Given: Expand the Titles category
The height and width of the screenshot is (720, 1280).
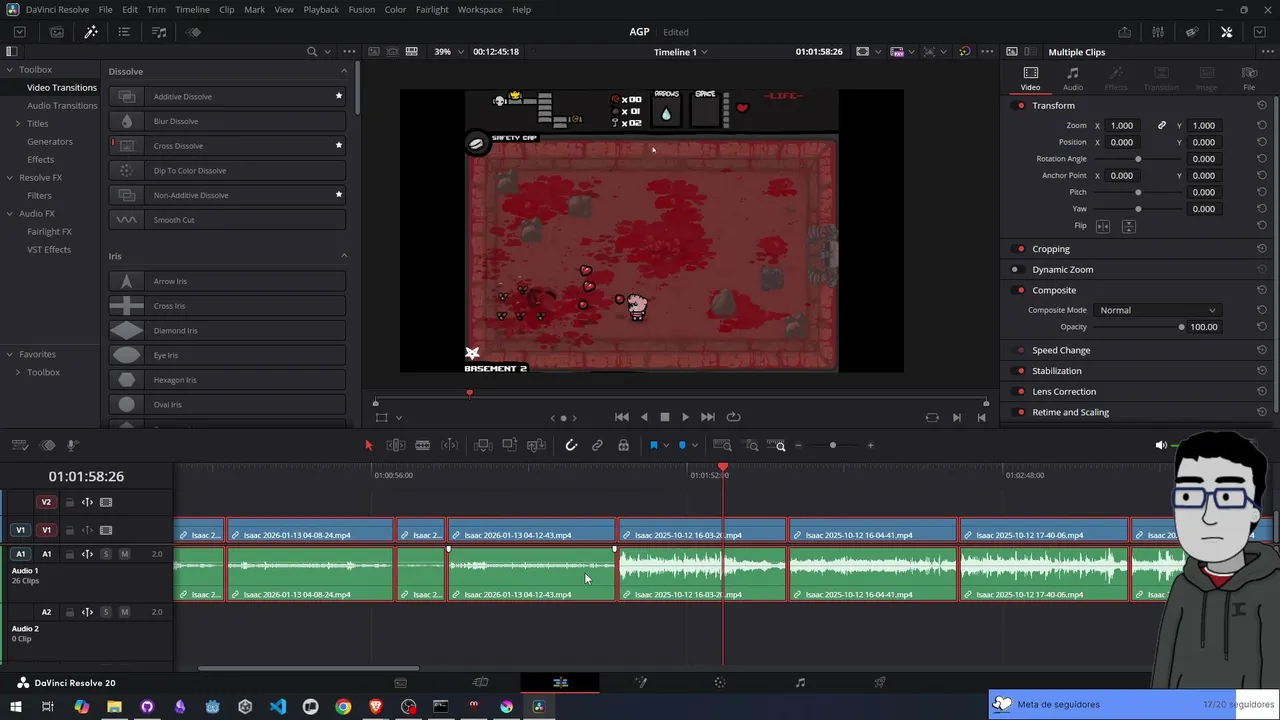Looking at the screenshot, I should 17,123.
